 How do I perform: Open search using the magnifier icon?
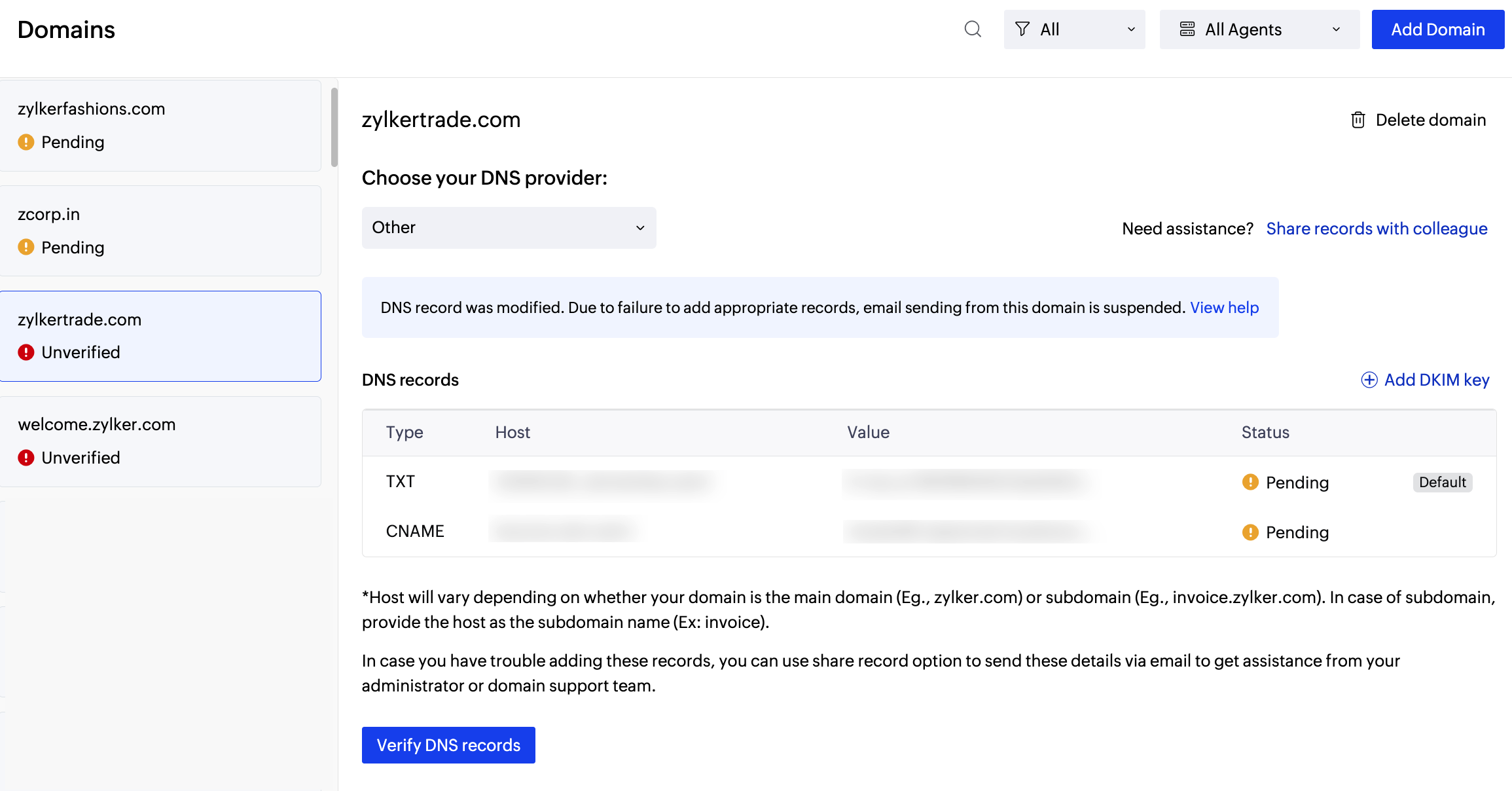[x=973, y=29]
